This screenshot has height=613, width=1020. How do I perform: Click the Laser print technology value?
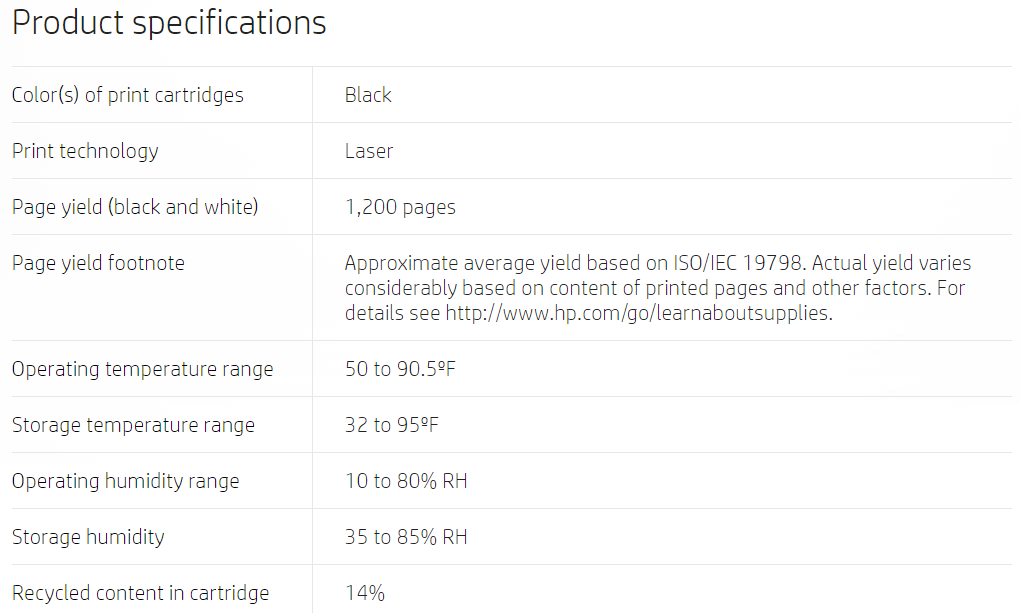[x=369, y=151]
